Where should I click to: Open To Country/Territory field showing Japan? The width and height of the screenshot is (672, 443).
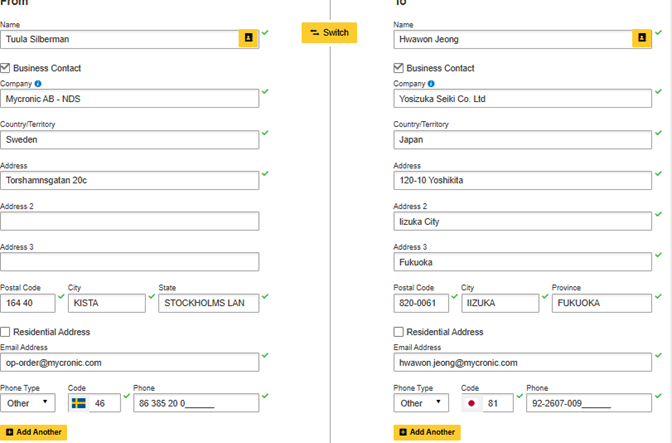pos(522,140)
